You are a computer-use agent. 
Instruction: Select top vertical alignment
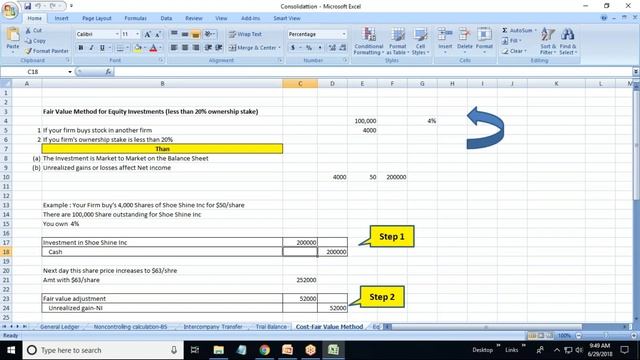[174, 34]
